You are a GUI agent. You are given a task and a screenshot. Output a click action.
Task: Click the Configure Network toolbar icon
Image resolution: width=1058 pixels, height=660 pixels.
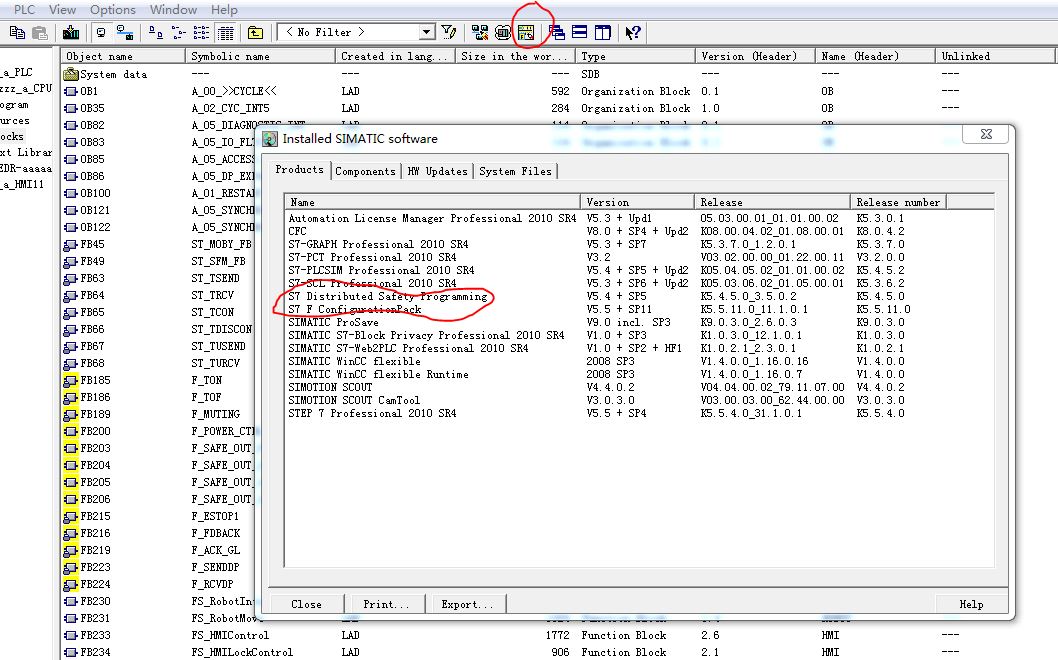point(479,32)
